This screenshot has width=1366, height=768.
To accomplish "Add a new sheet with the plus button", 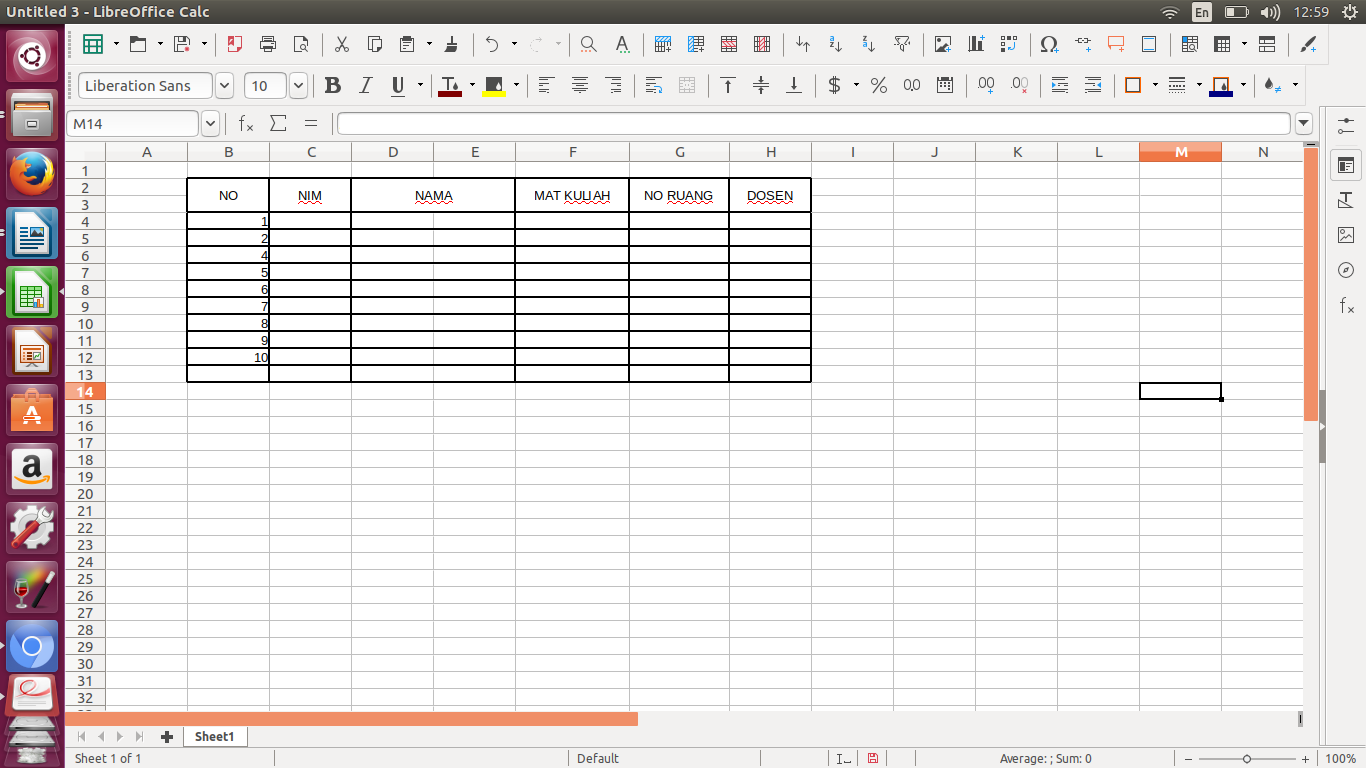I will coord(166,736).
